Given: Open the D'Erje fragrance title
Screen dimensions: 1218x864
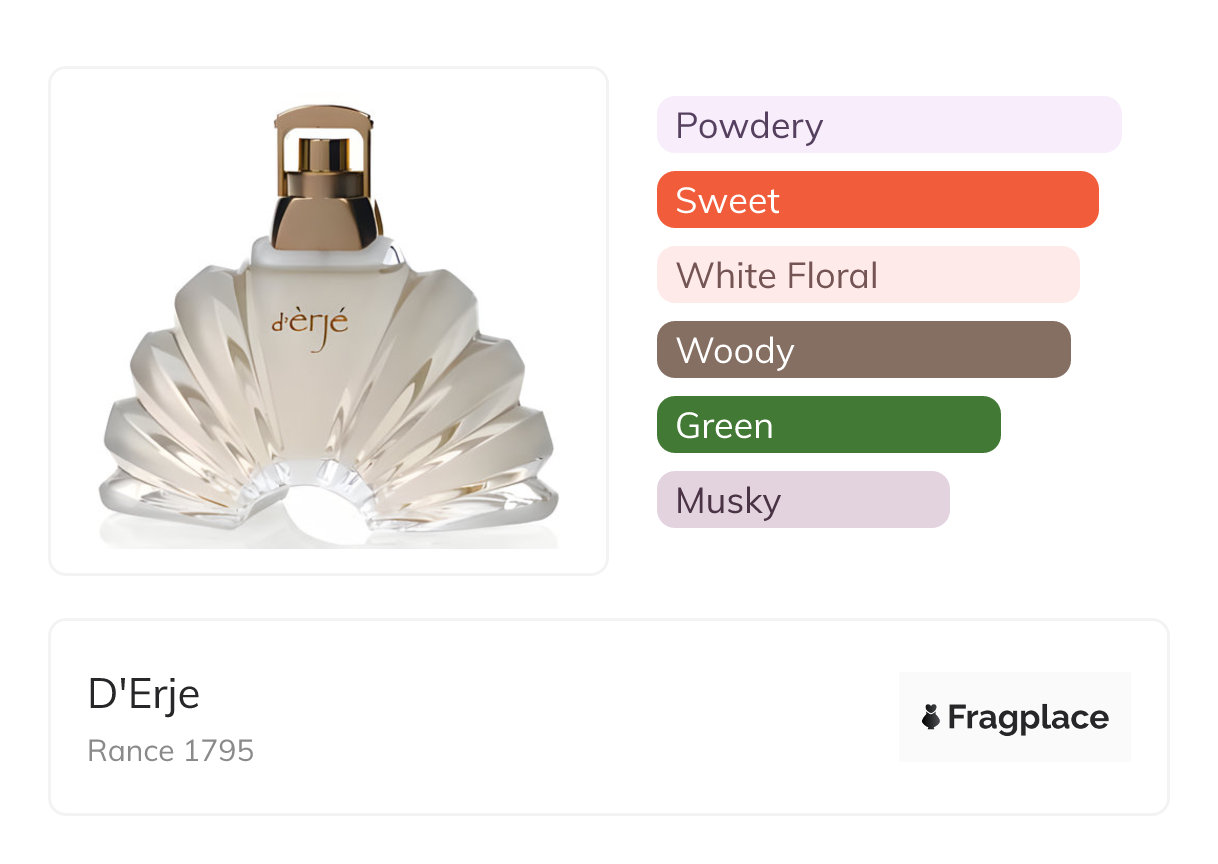Looking at the screenshot, I should pos(144,695).
